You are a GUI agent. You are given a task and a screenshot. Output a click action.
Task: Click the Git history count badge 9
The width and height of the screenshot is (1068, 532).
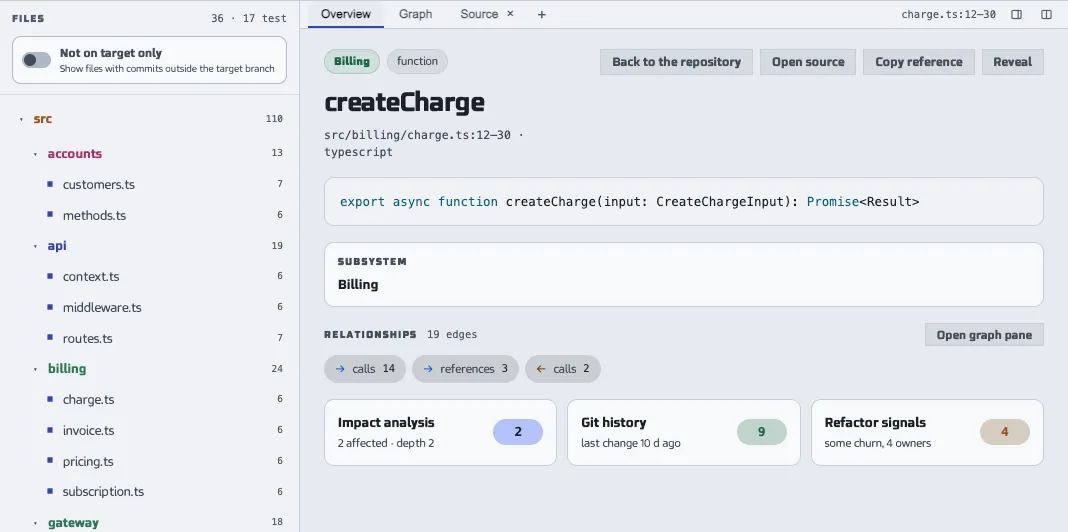coord(761,432)
